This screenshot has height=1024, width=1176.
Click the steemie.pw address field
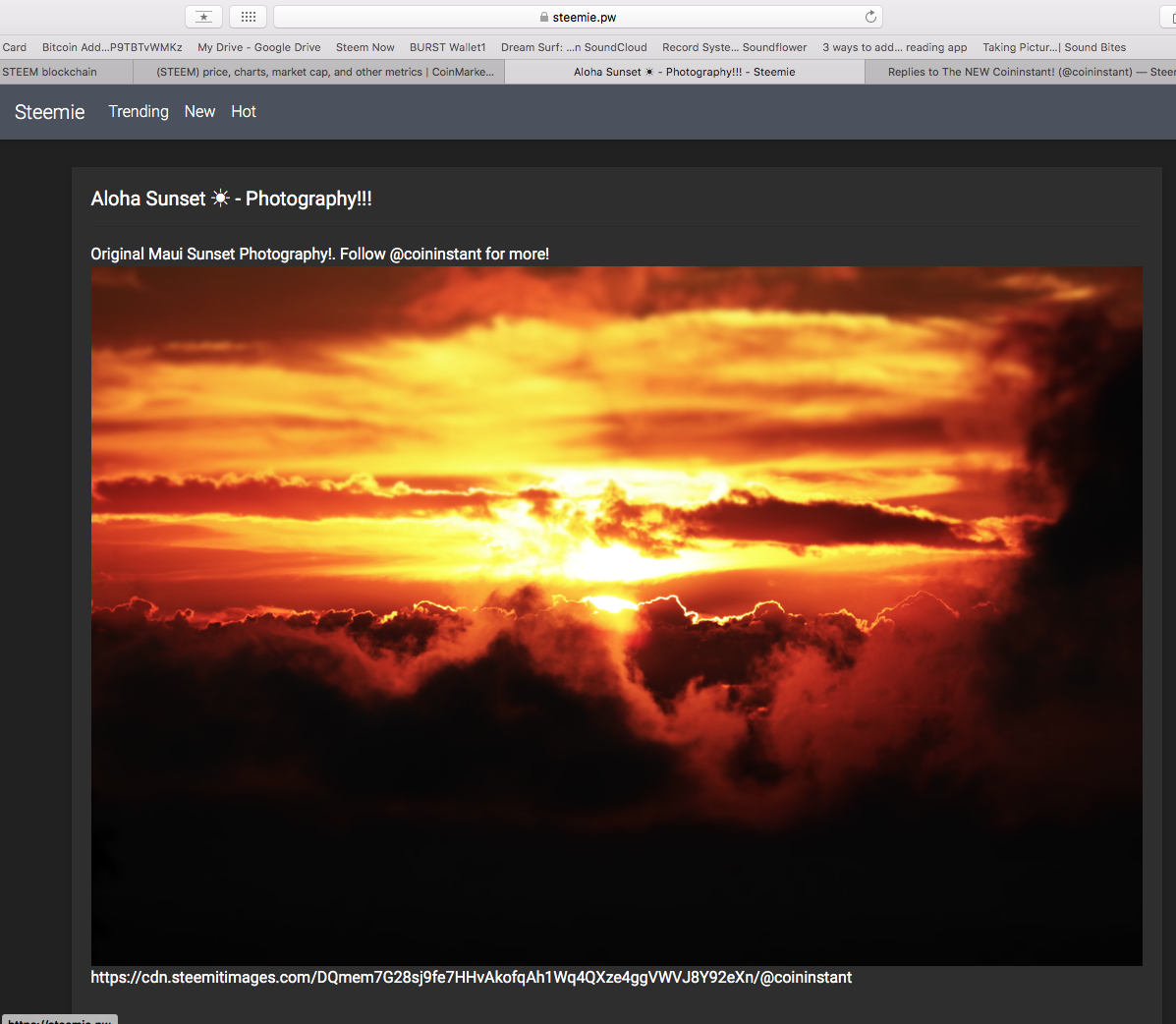tap(578, 17)
